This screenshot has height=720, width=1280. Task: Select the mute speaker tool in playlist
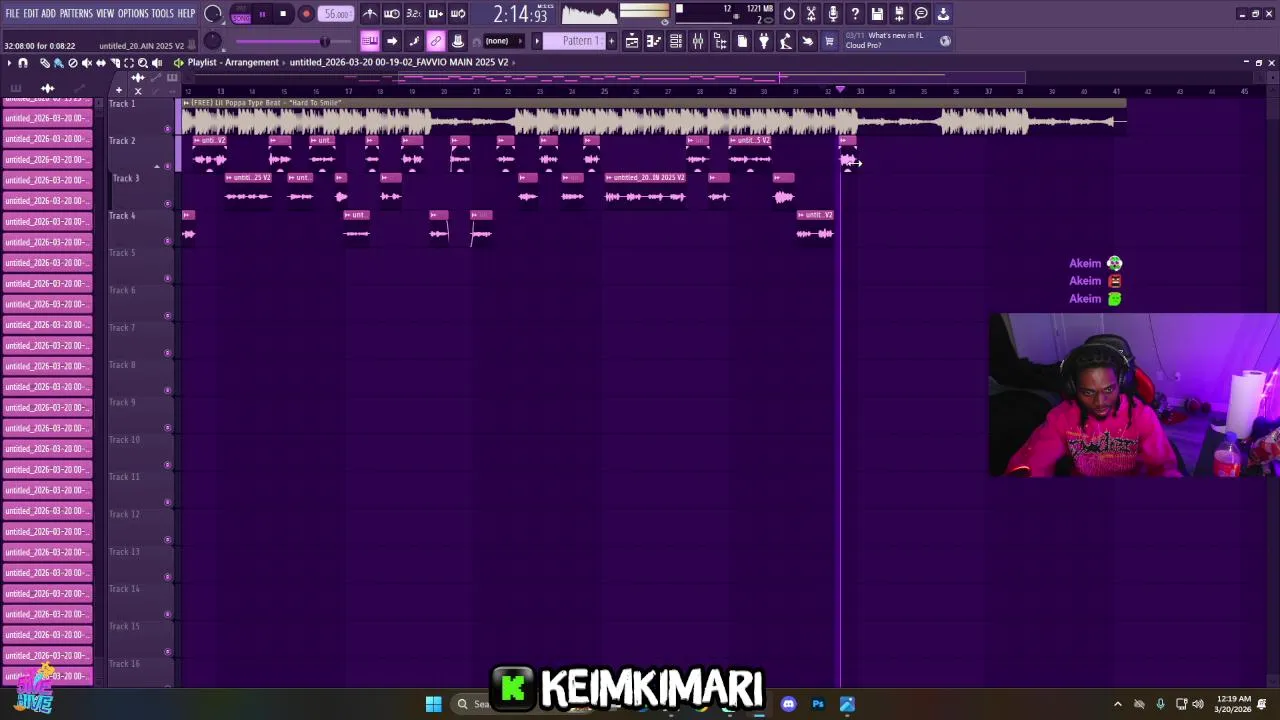pyautogui.click(x=86, y=63)
